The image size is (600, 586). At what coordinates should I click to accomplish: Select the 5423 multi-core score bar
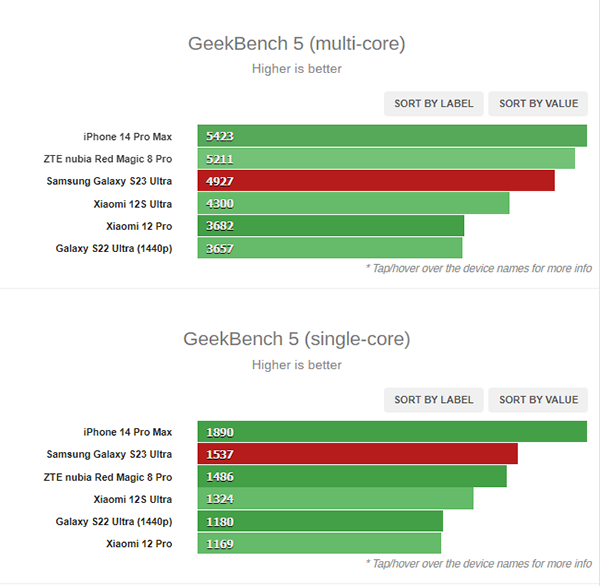pos(392,136)
